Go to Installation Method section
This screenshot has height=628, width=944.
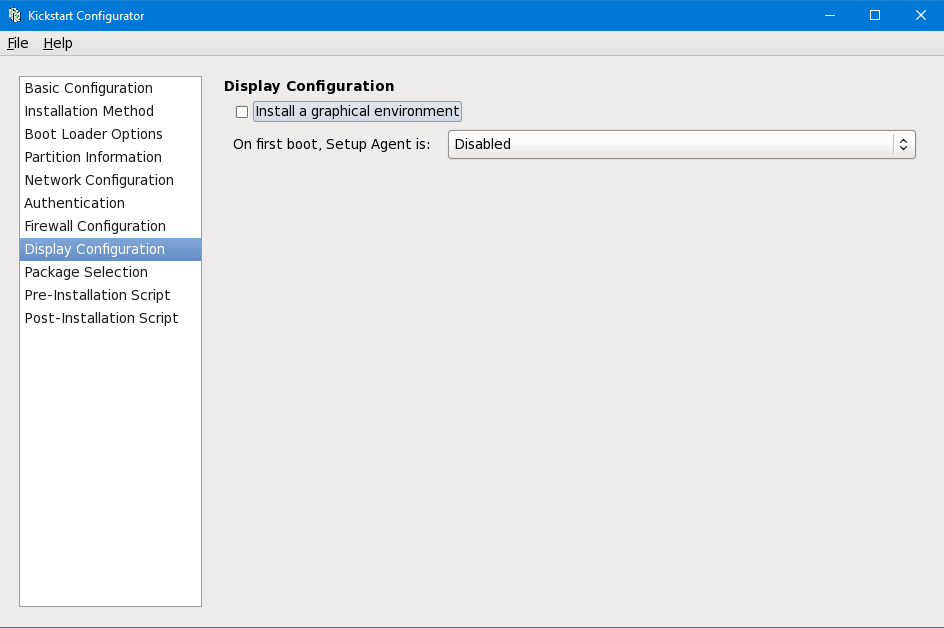pos(89,111)
